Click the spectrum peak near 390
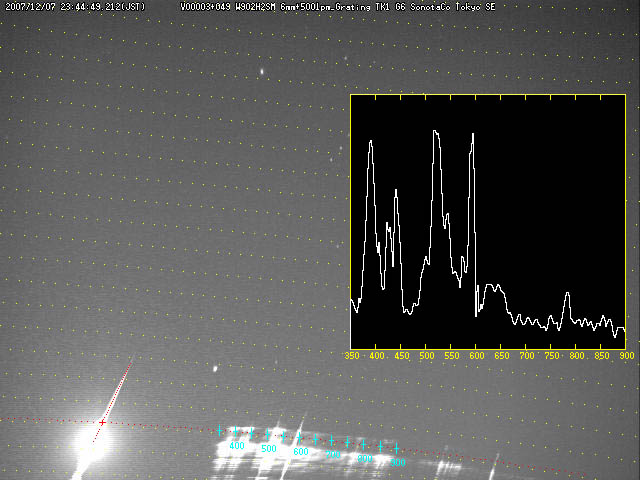 371,142
